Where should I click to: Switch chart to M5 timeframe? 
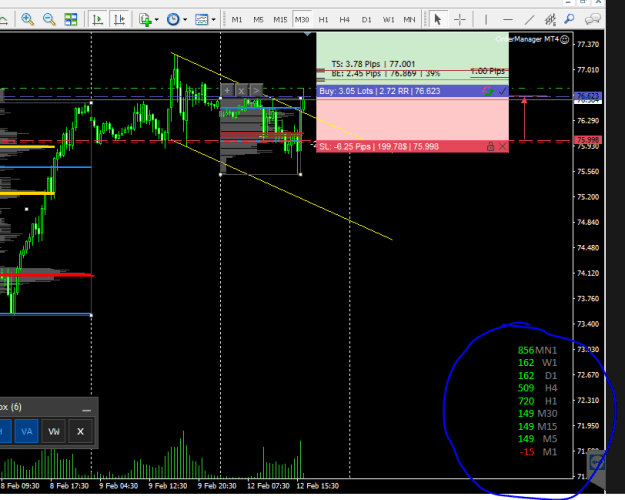tap(258, 20)
